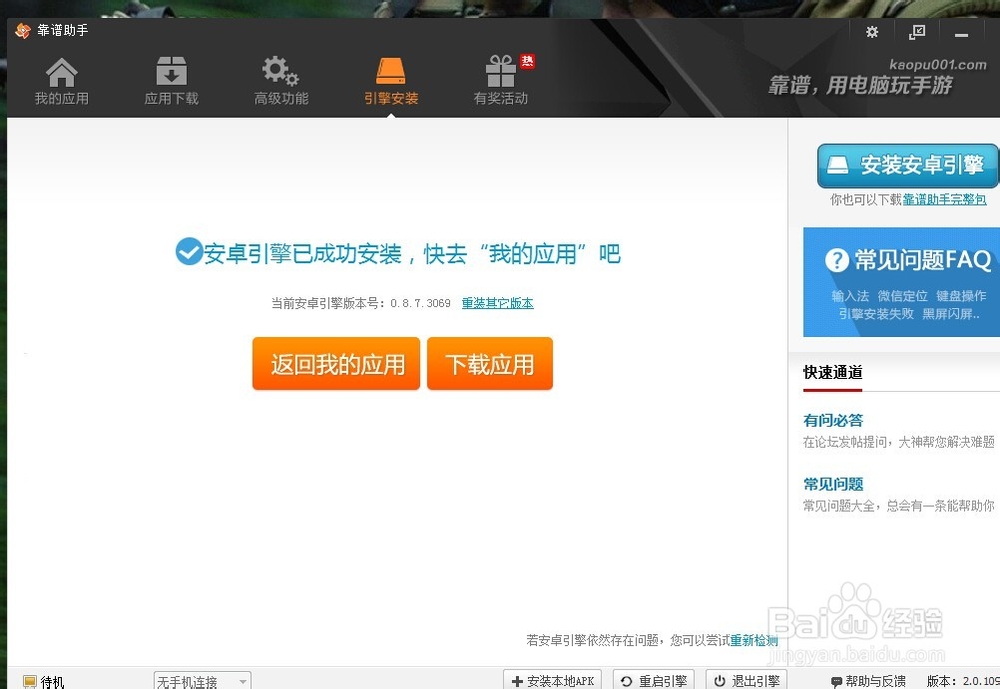Click the 微信定位 FAQ topic
The image size is (1000, 689).
[x=902, y=296]
